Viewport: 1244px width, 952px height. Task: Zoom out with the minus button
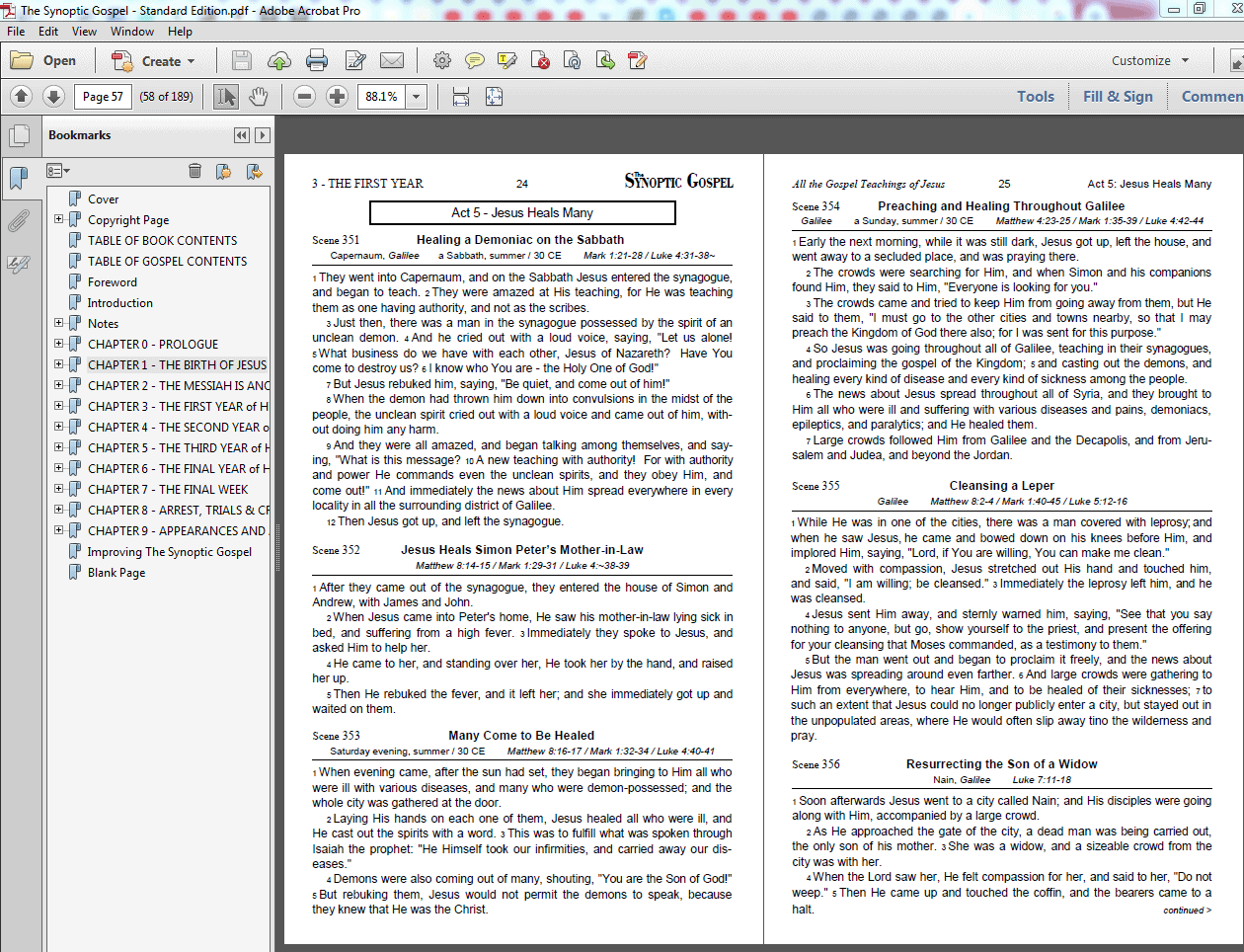click(305, 96)
